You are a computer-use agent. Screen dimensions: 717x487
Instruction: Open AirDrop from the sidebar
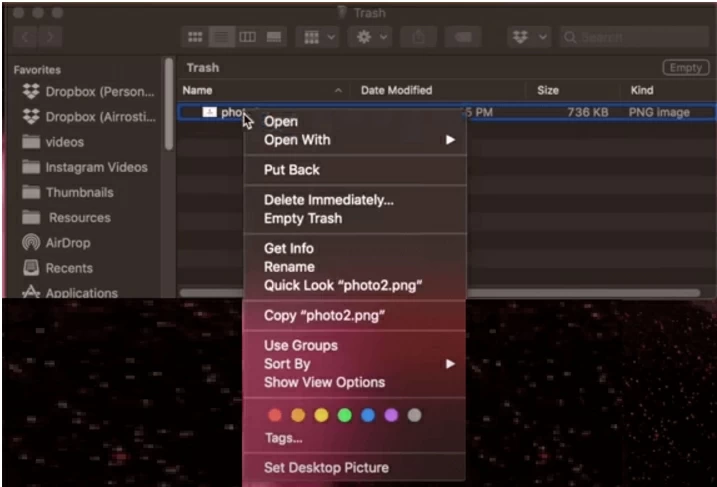tap(69, 243)
